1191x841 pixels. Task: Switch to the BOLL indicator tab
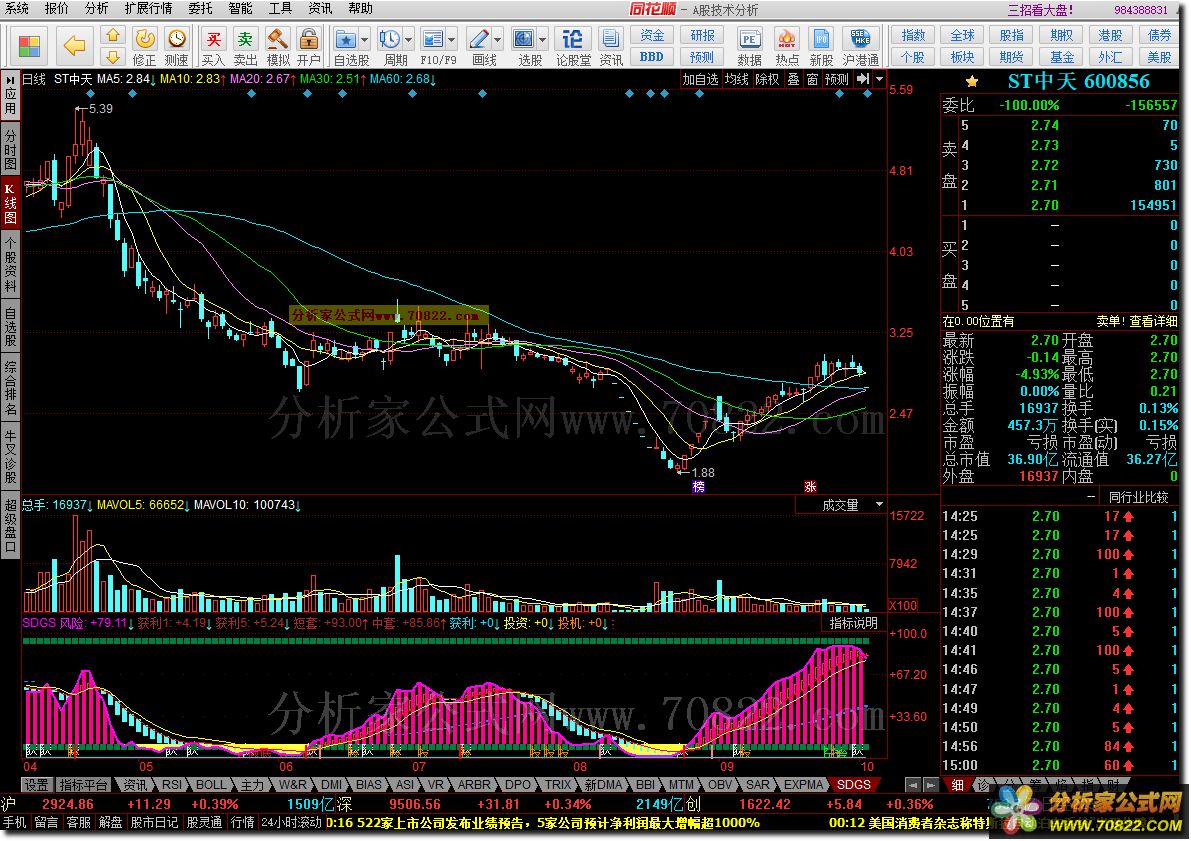click(x=210, y=785)
